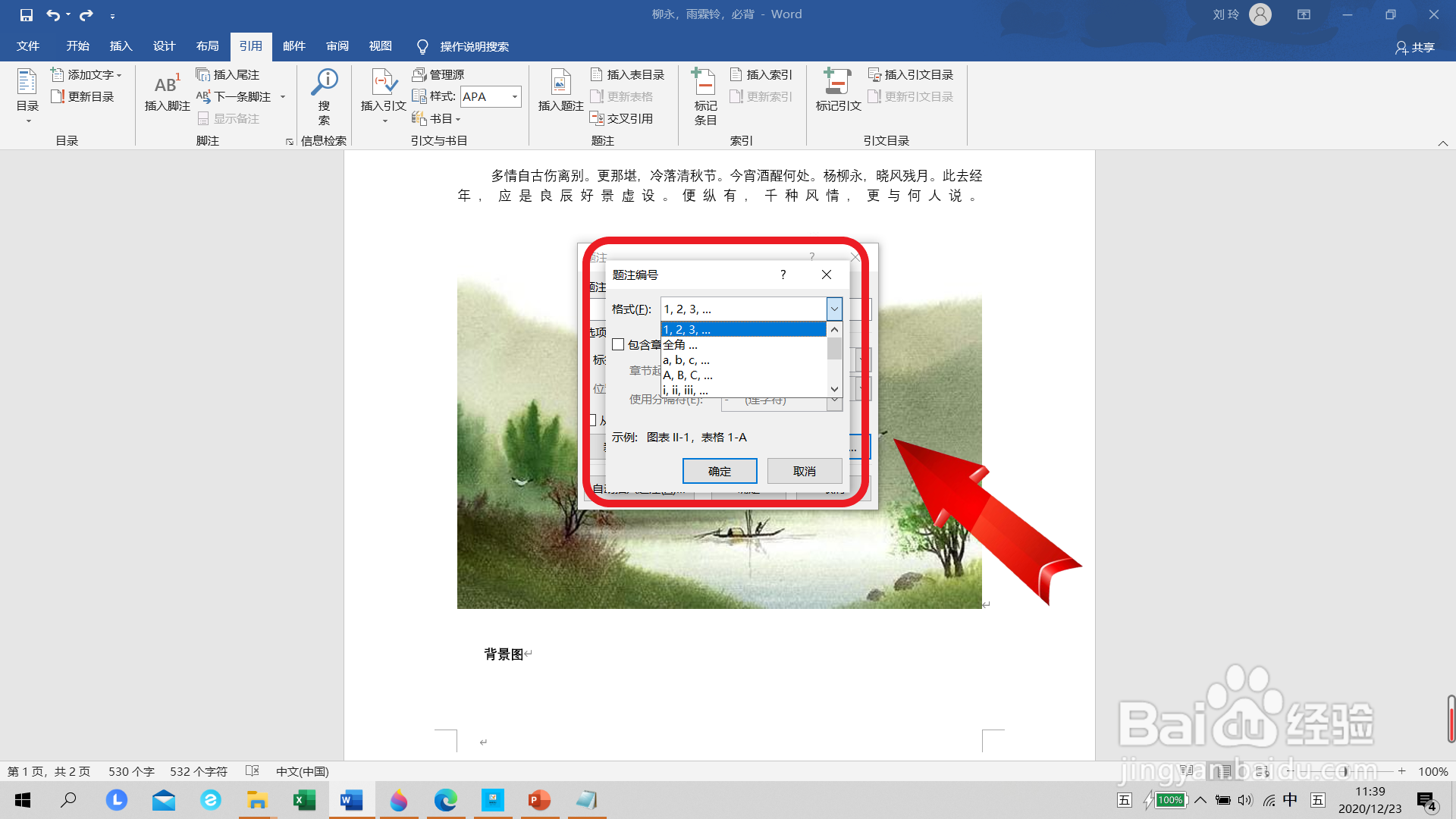This screenshot has height=819, width=1456.
Task: Click 更新目录 button
Action: tap(83, 96)
